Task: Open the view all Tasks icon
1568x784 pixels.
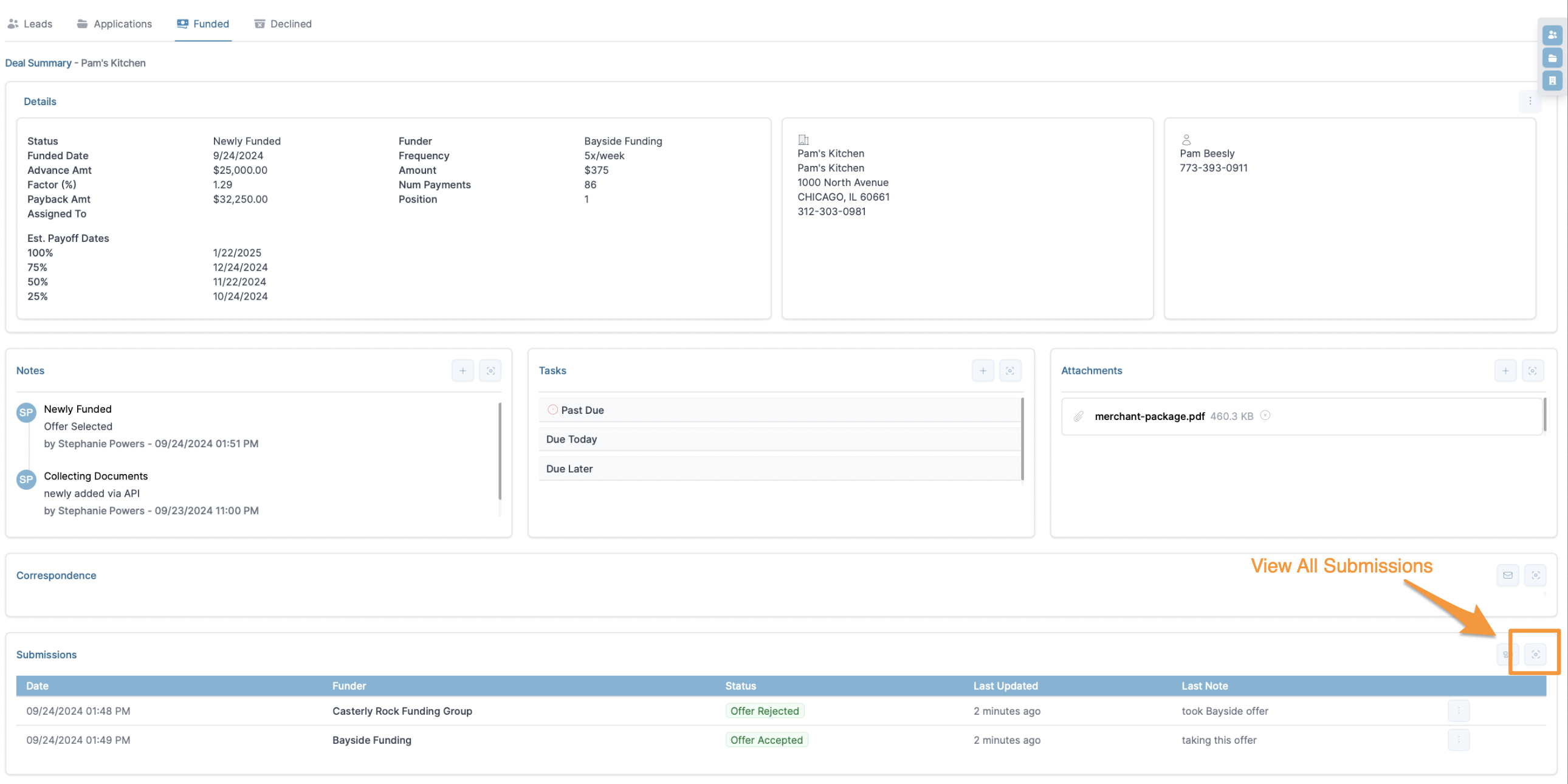Action: 1010,371
